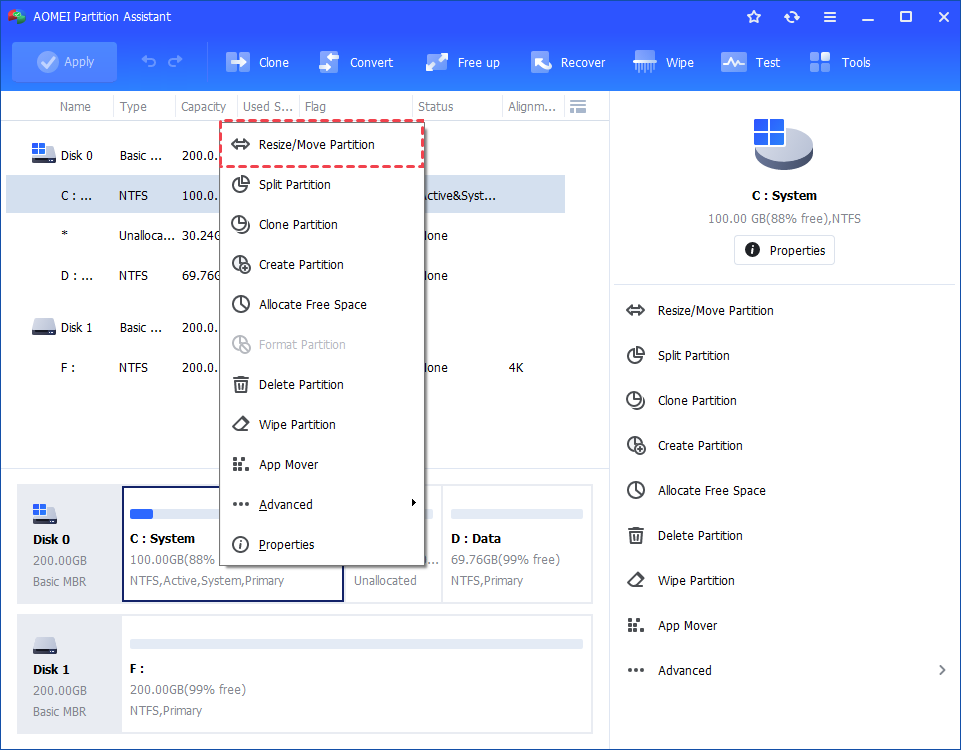Click the Apply button

pyautogui.click(x=65, y=62)
